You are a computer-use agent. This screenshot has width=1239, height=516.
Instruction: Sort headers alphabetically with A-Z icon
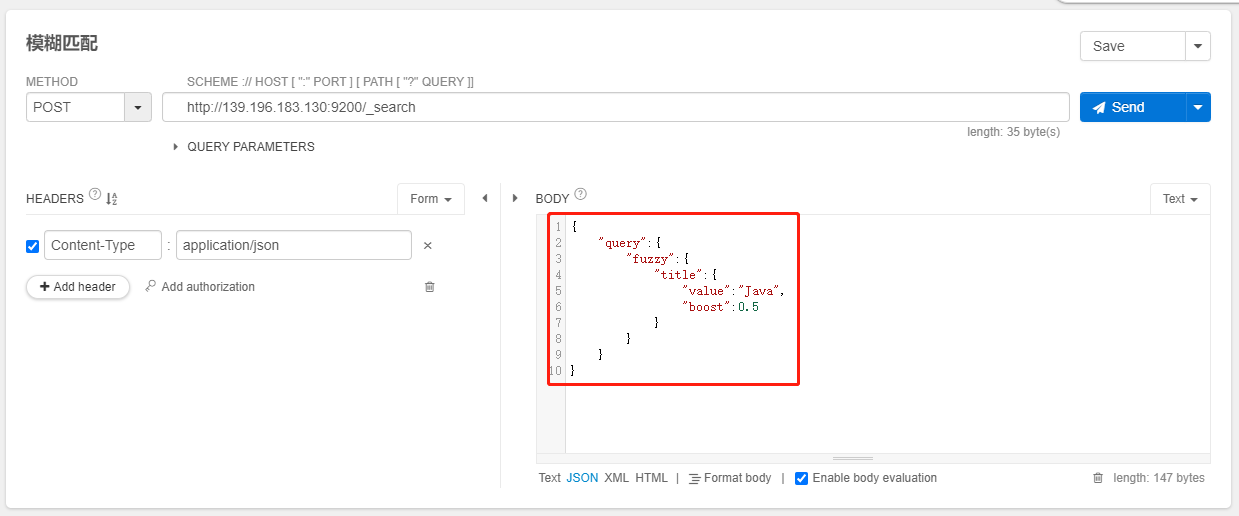[x=112, y=199]
